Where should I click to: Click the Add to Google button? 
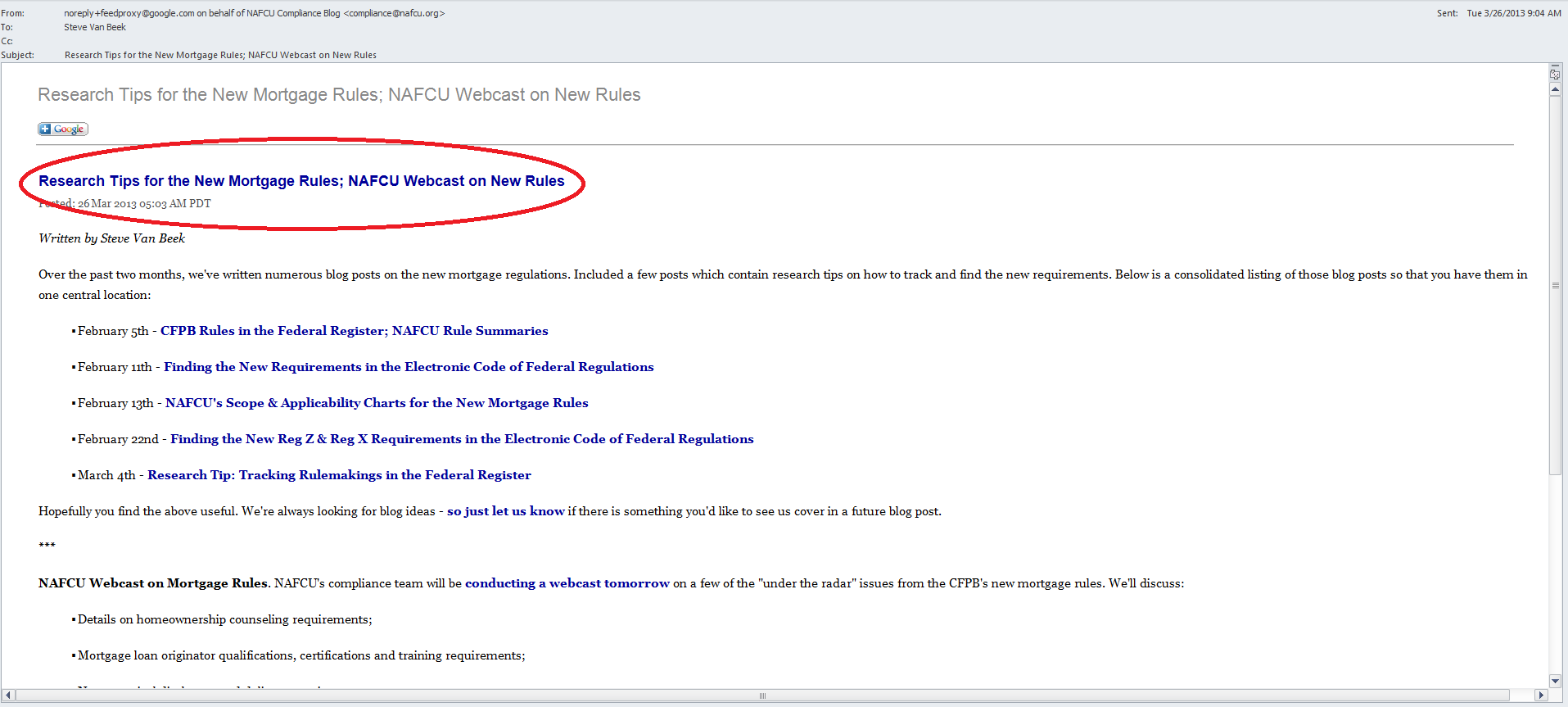(x=63, y=129)
